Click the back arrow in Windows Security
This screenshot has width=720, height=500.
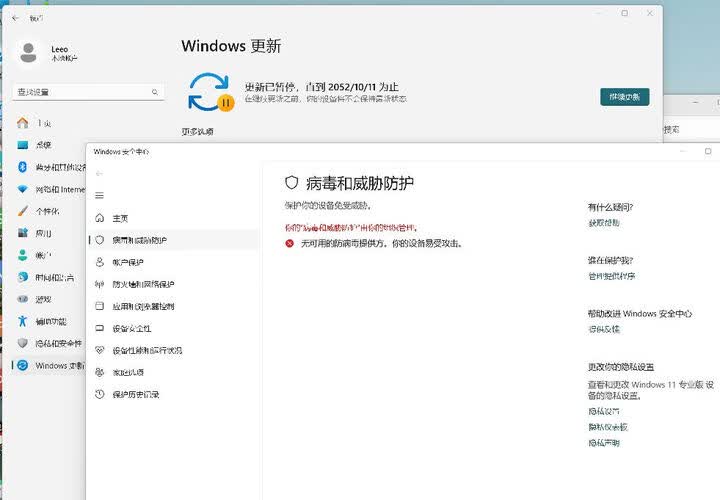(99, 173)
